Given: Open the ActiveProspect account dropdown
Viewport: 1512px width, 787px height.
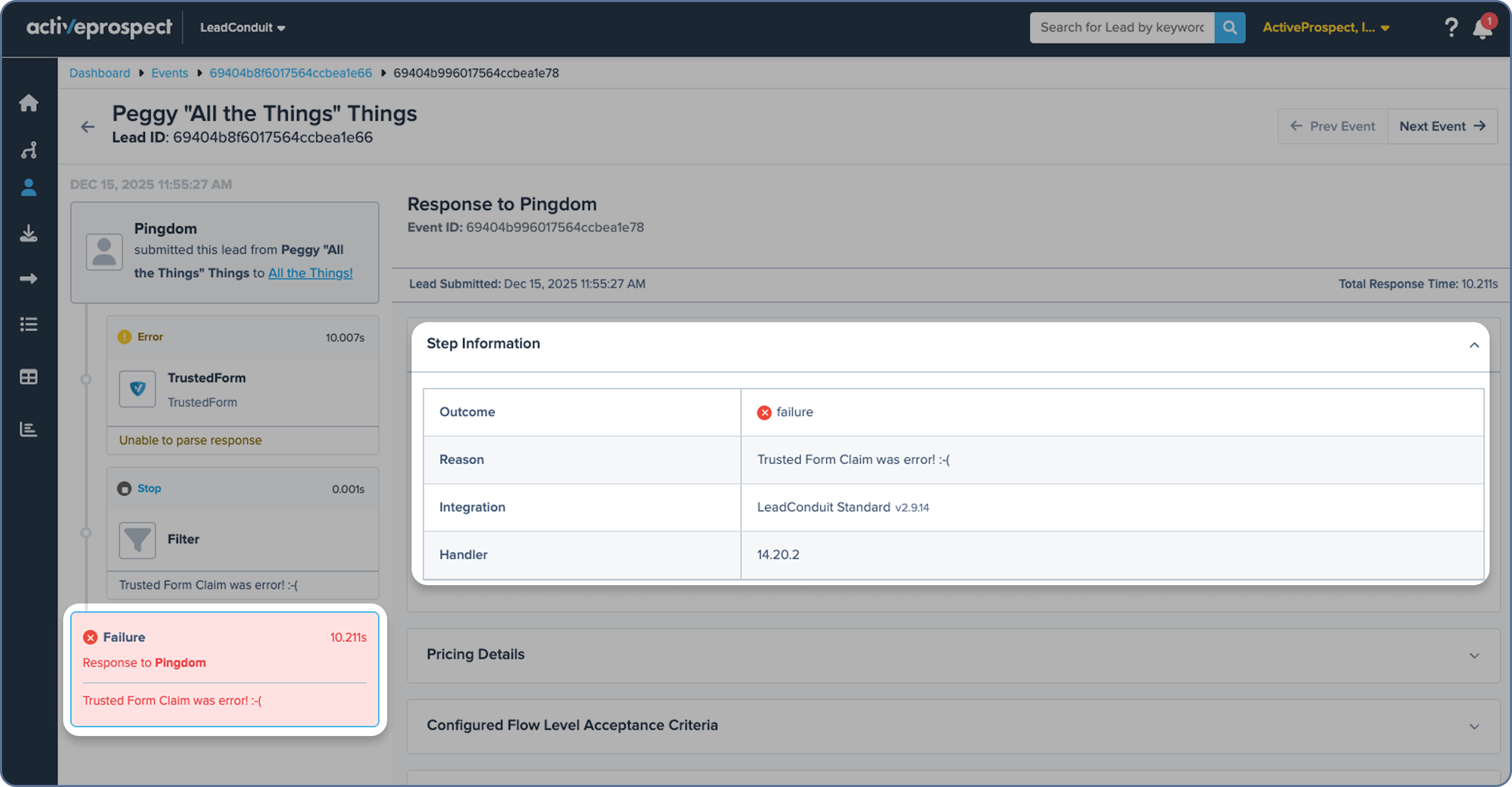Looking at the screenshot, I should point(1326,28).
